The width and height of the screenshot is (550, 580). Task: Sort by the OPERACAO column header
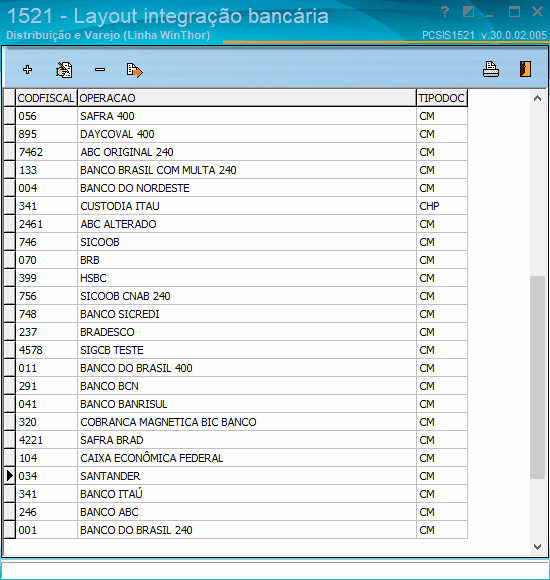247,98
